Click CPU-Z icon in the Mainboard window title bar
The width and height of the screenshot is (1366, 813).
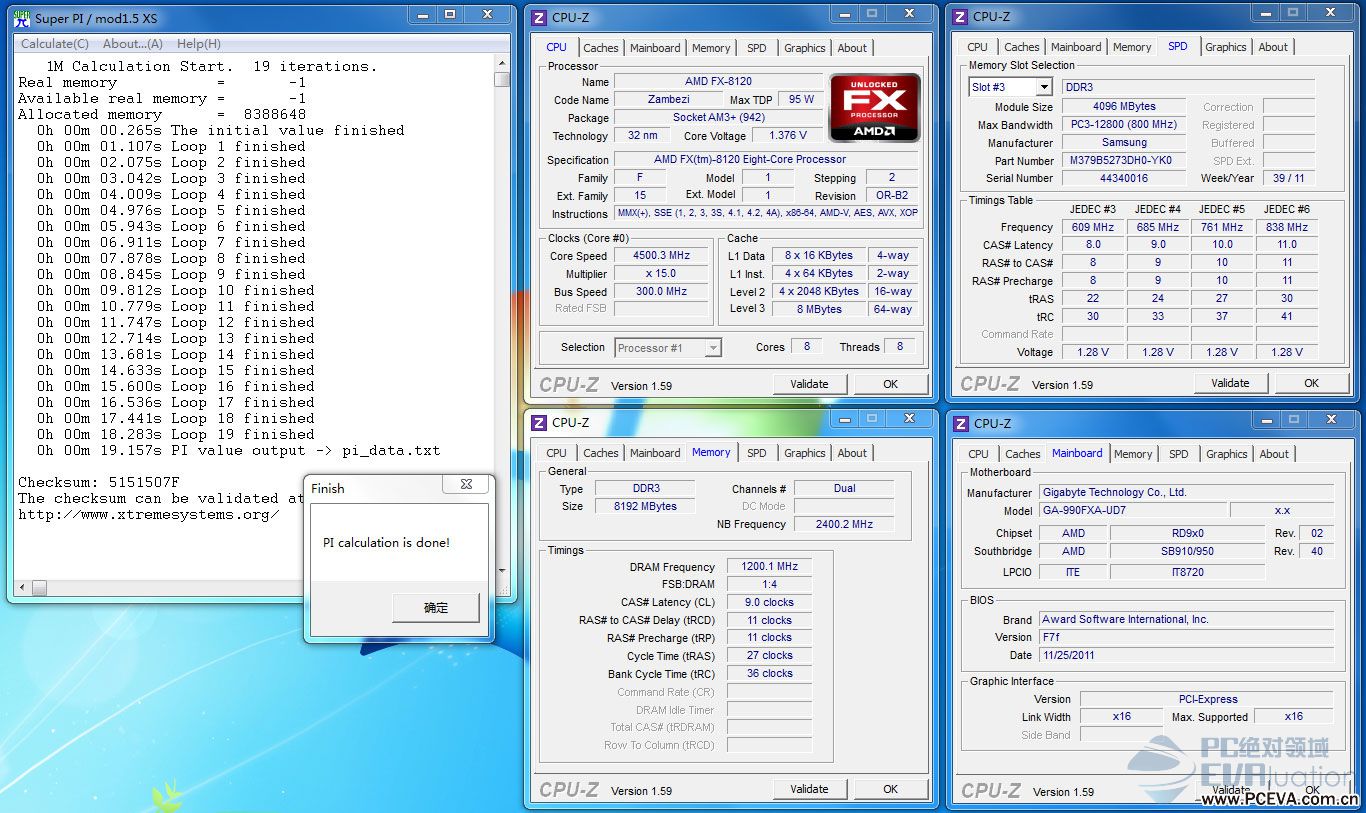[x=961, y=423]
